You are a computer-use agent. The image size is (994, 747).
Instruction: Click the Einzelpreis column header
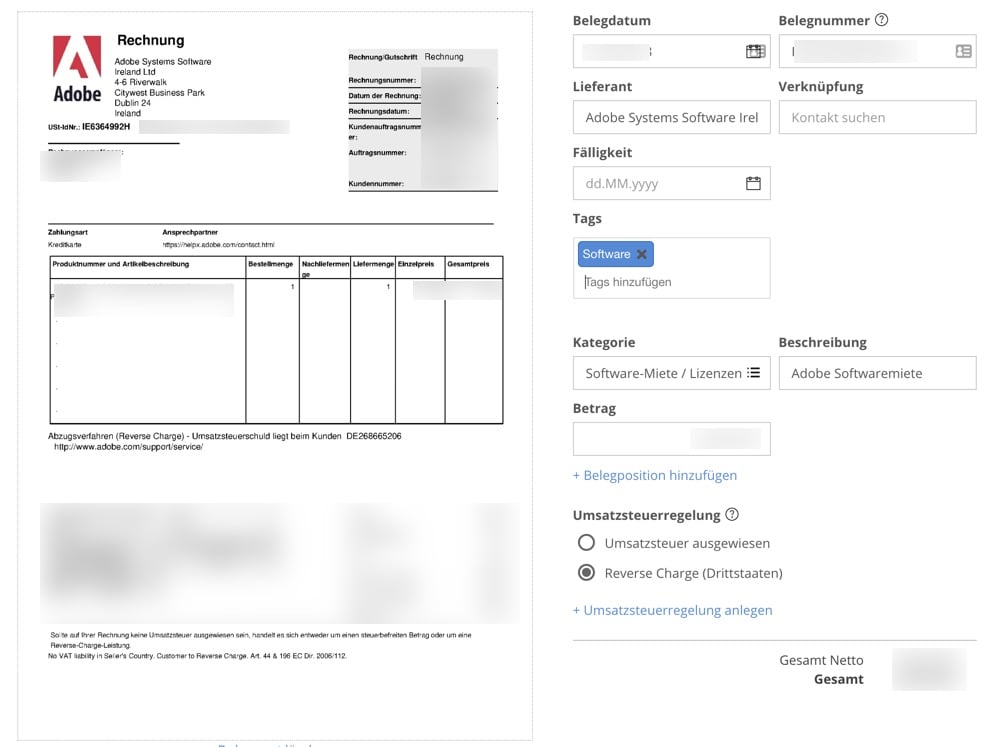tap(416, 264)
